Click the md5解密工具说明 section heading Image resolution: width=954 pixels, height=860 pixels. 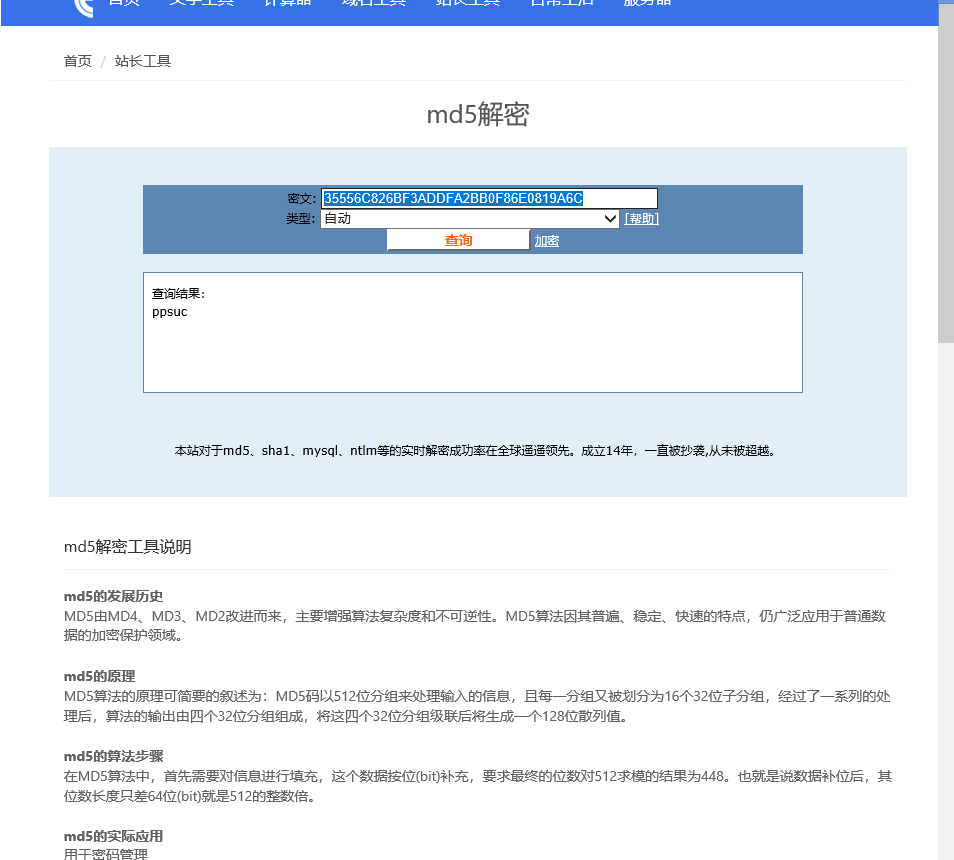pyautogui.click(x=128, y=547)
